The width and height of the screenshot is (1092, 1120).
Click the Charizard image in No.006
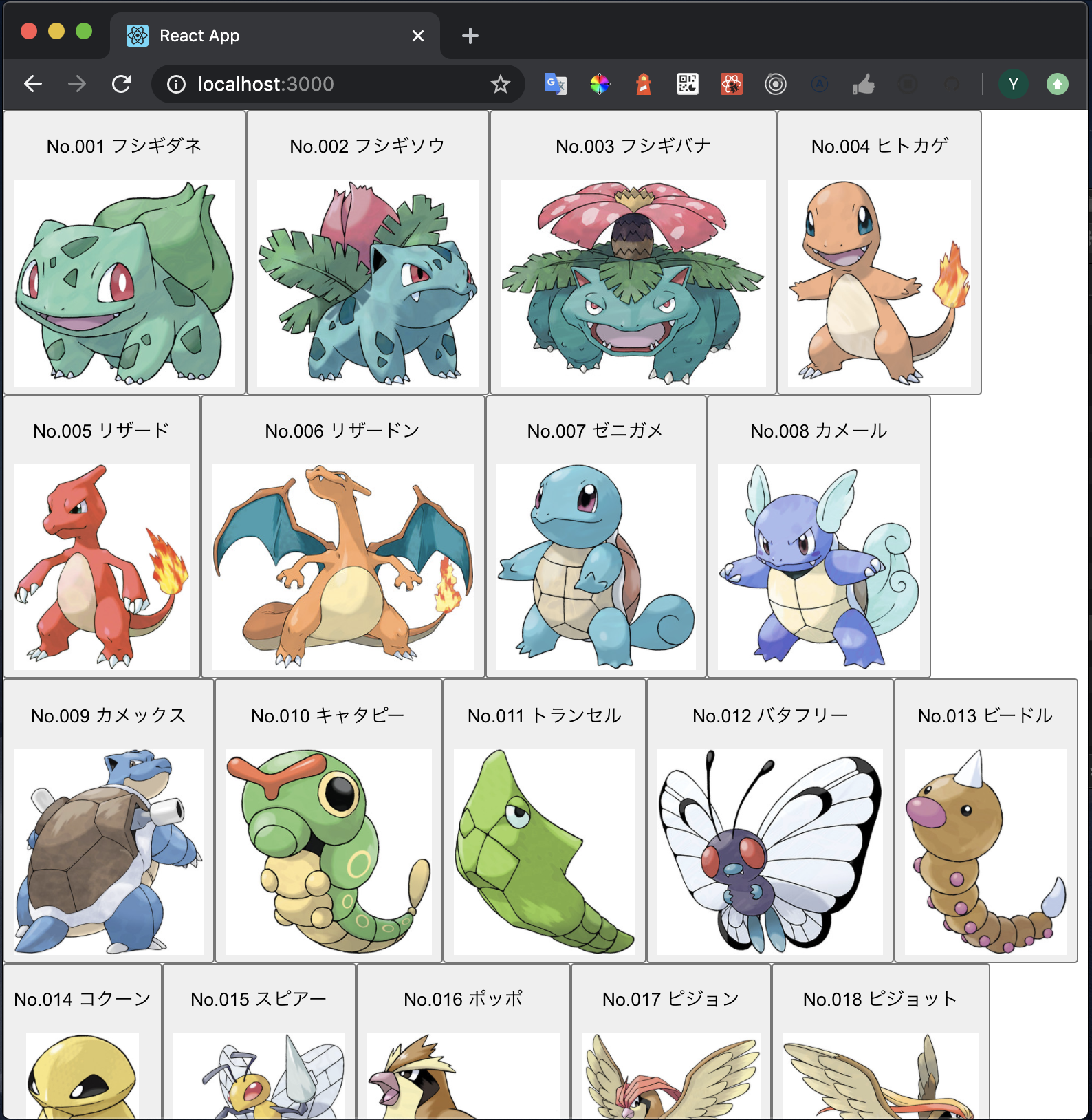click(343, 567)
